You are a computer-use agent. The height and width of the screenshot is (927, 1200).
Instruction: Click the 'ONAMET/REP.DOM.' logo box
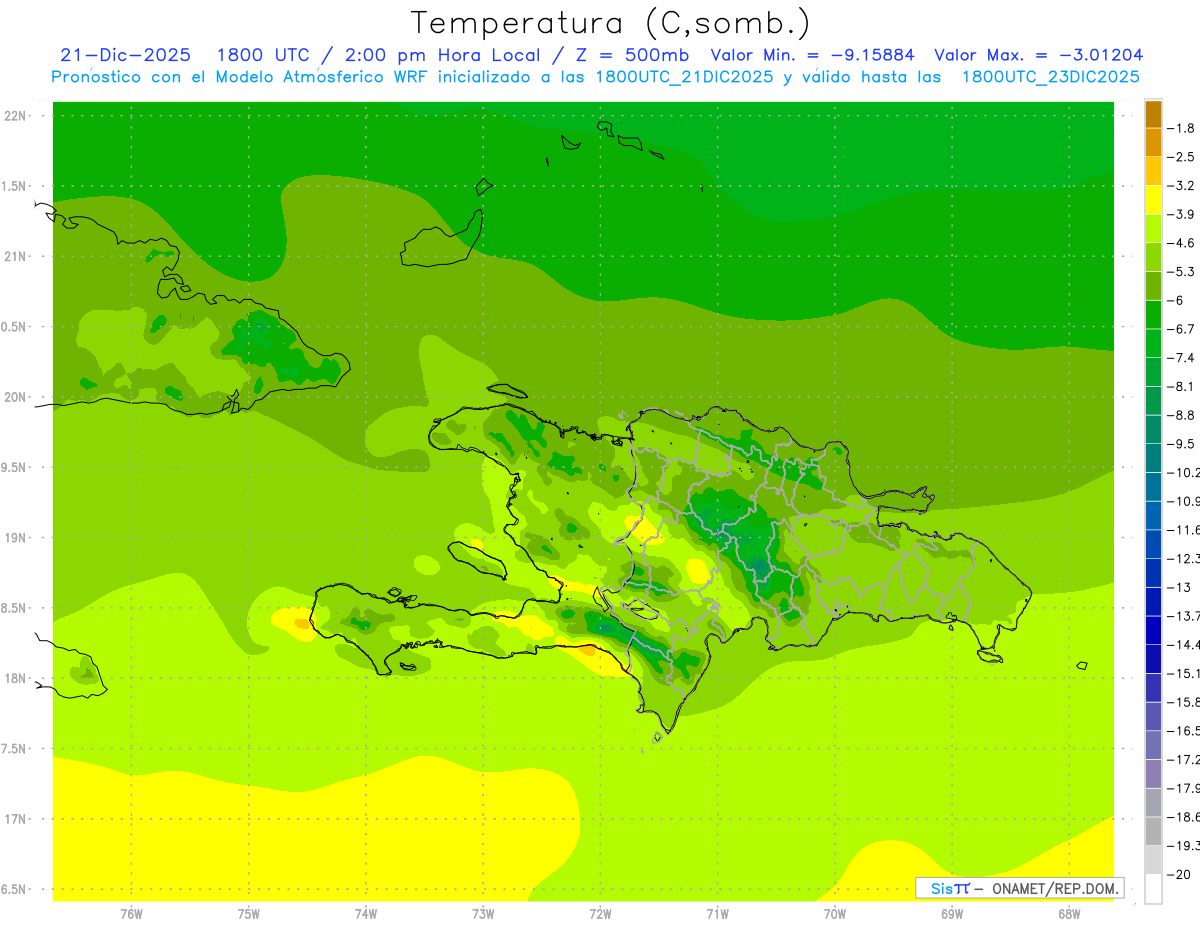click(1019, 888)
